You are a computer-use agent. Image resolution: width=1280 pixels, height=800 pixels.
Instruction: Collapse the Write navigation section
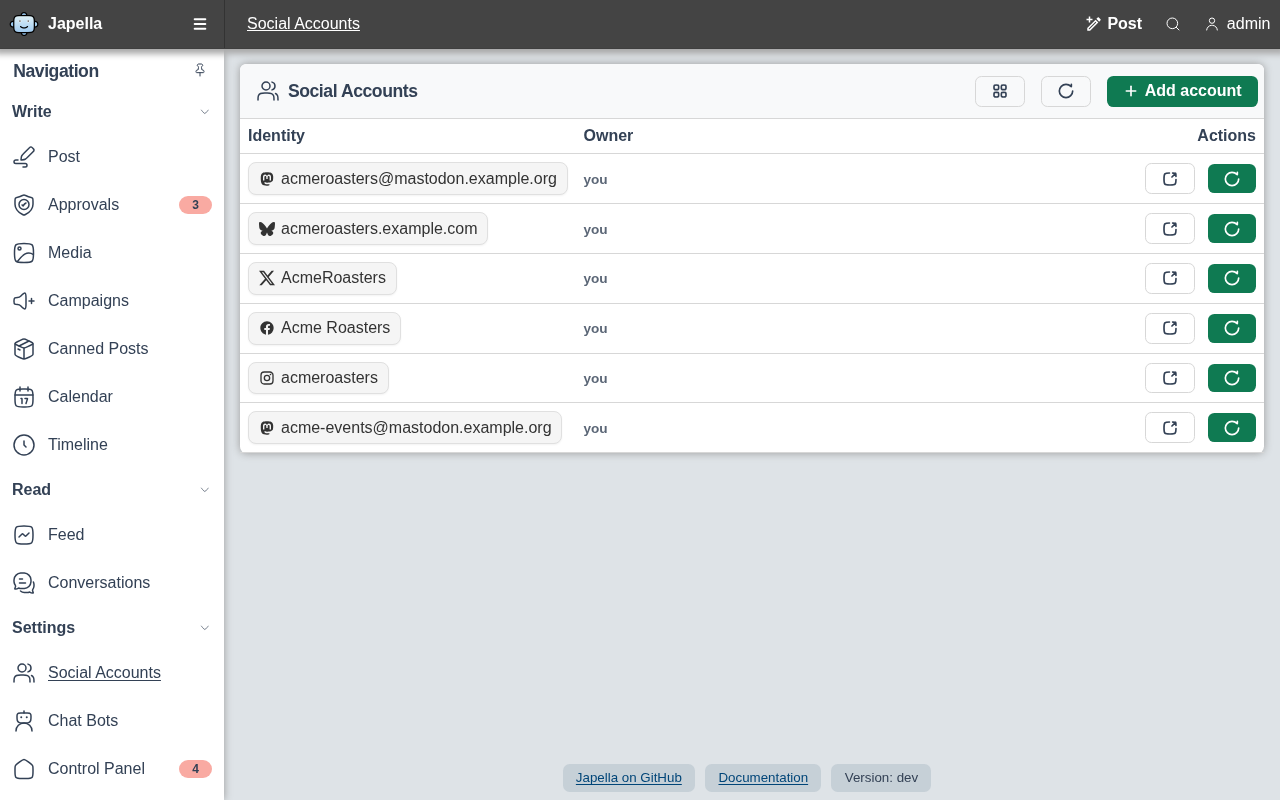[x=205, y=112]
